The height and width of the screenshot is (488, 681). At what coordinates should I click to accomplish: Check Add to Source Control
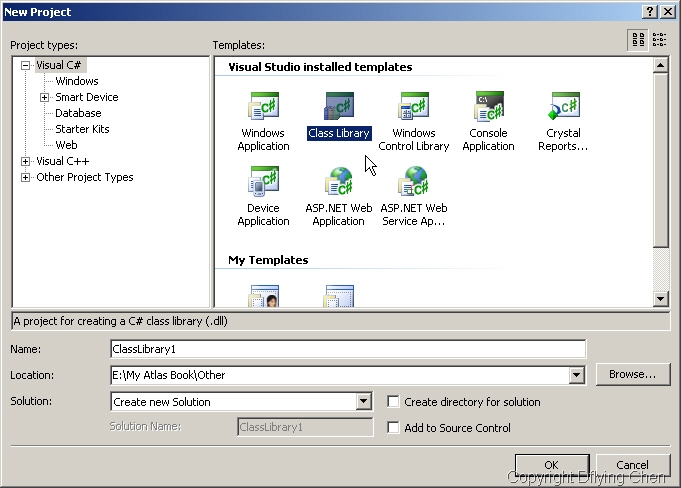click(393, 428)
